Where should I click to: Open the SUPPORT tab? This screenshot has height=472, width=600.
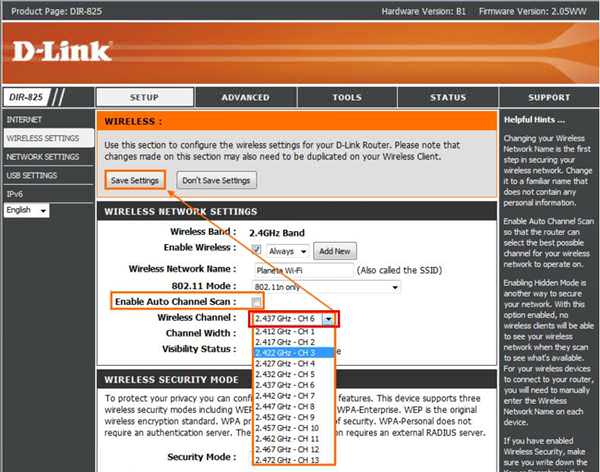549,97
